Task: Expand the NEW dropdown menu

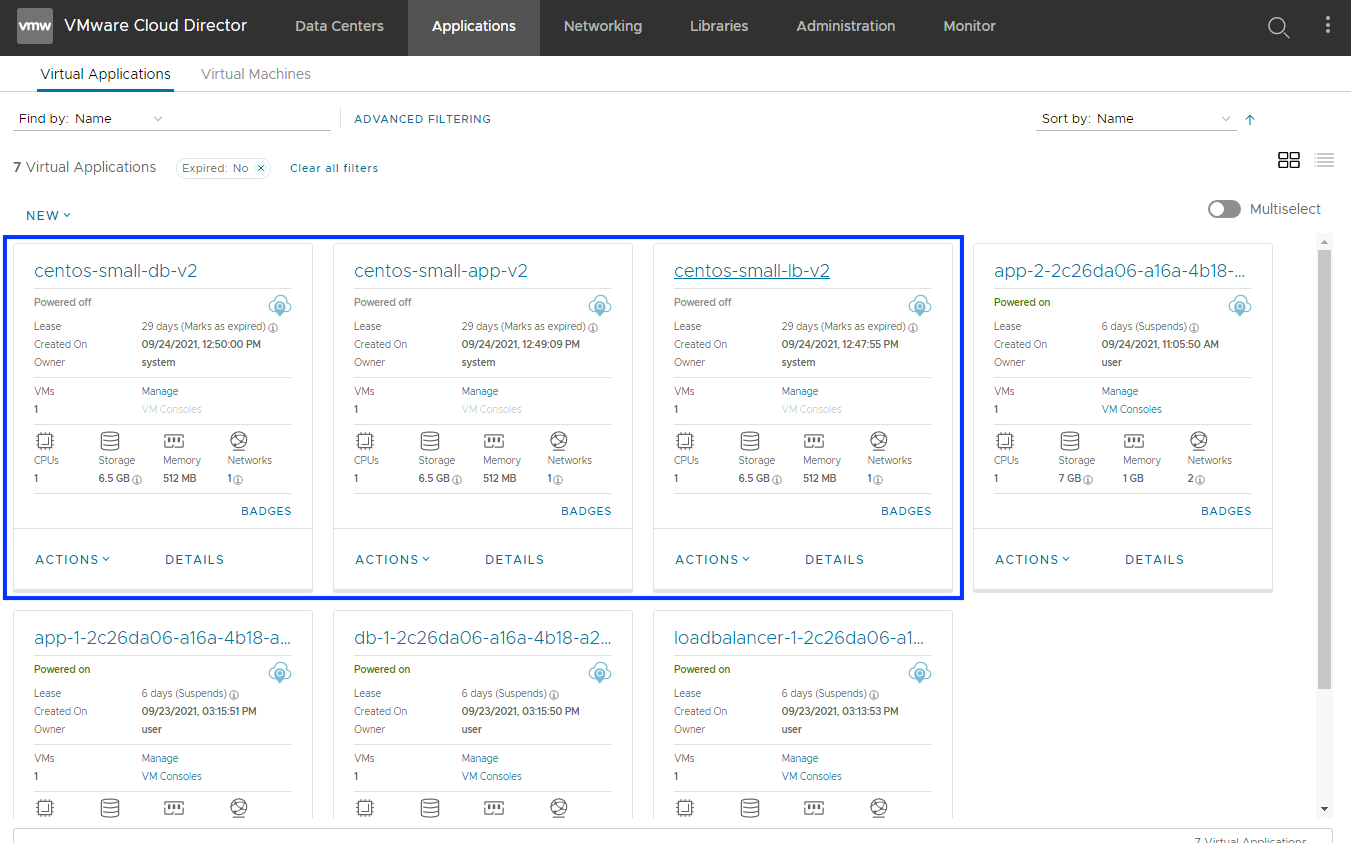Action: 48,215
